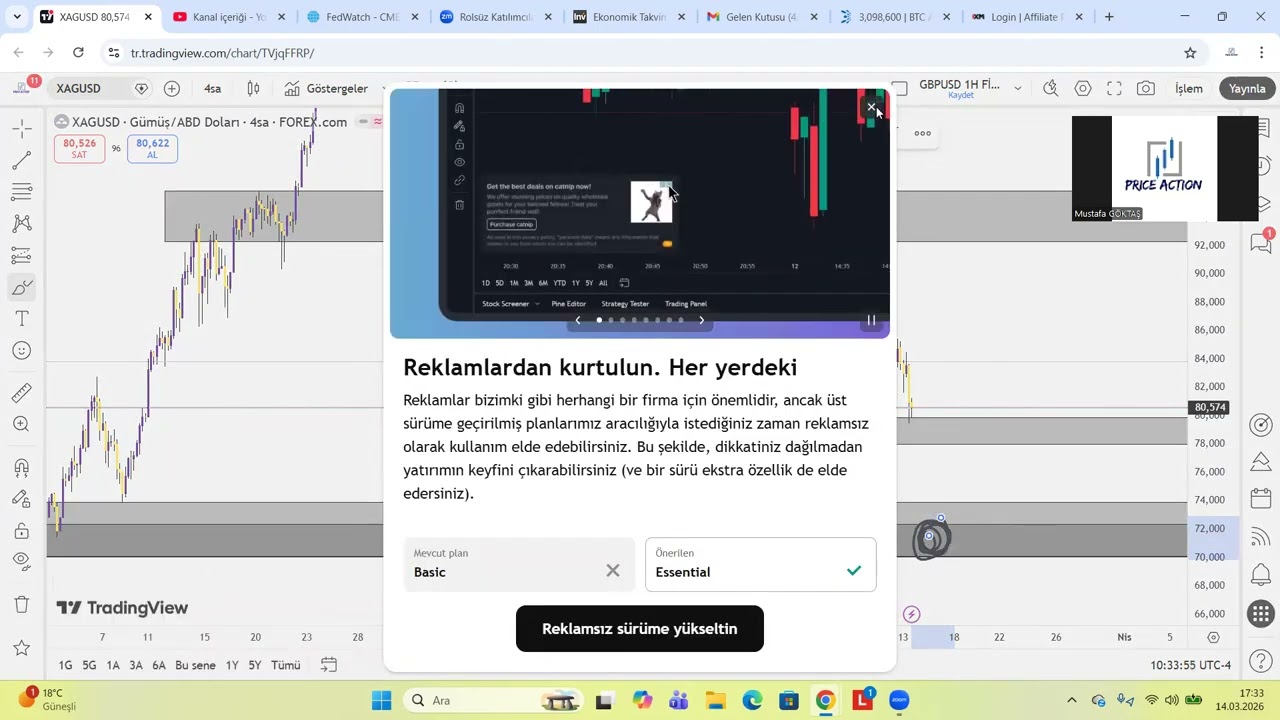Open the Fibonacci/gann tools group
The height and width of the screenshot is (720, 1280).
tap(22, 192)
